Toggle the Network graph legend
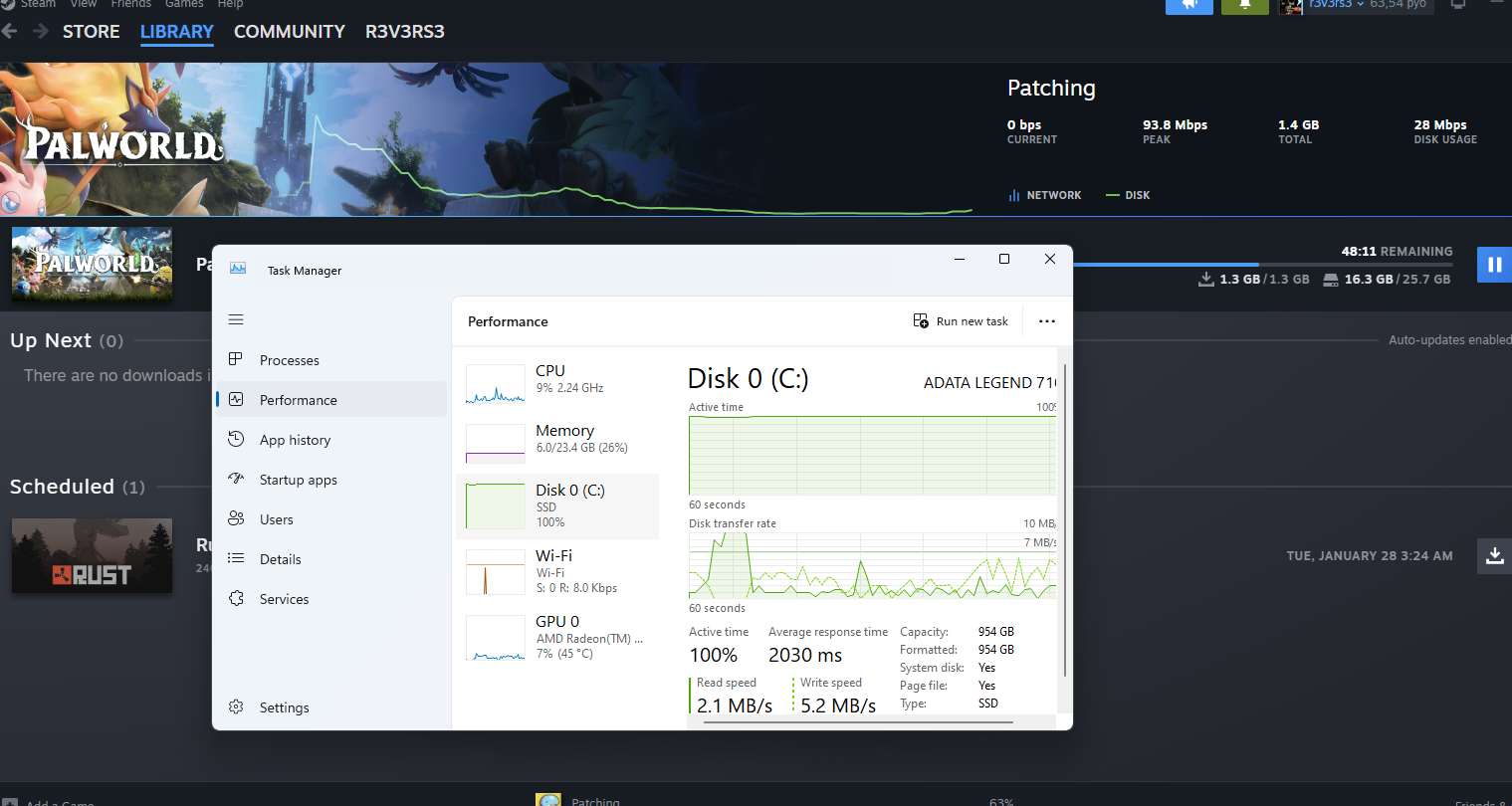The height and width of the screenshot is (806, 1512). coord(1044,195)
